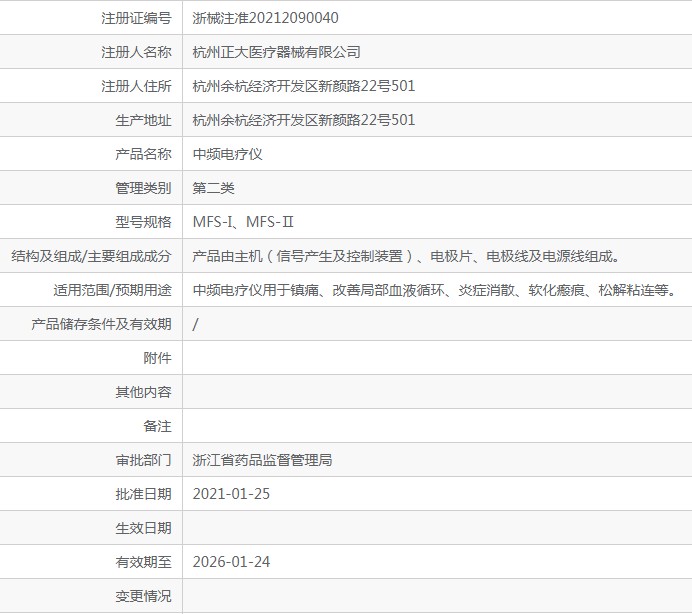The height and width of the screenshot is (614, 692).
Task: Select the 备注 label
Action: pyautogui.click(x=158, y=426)
